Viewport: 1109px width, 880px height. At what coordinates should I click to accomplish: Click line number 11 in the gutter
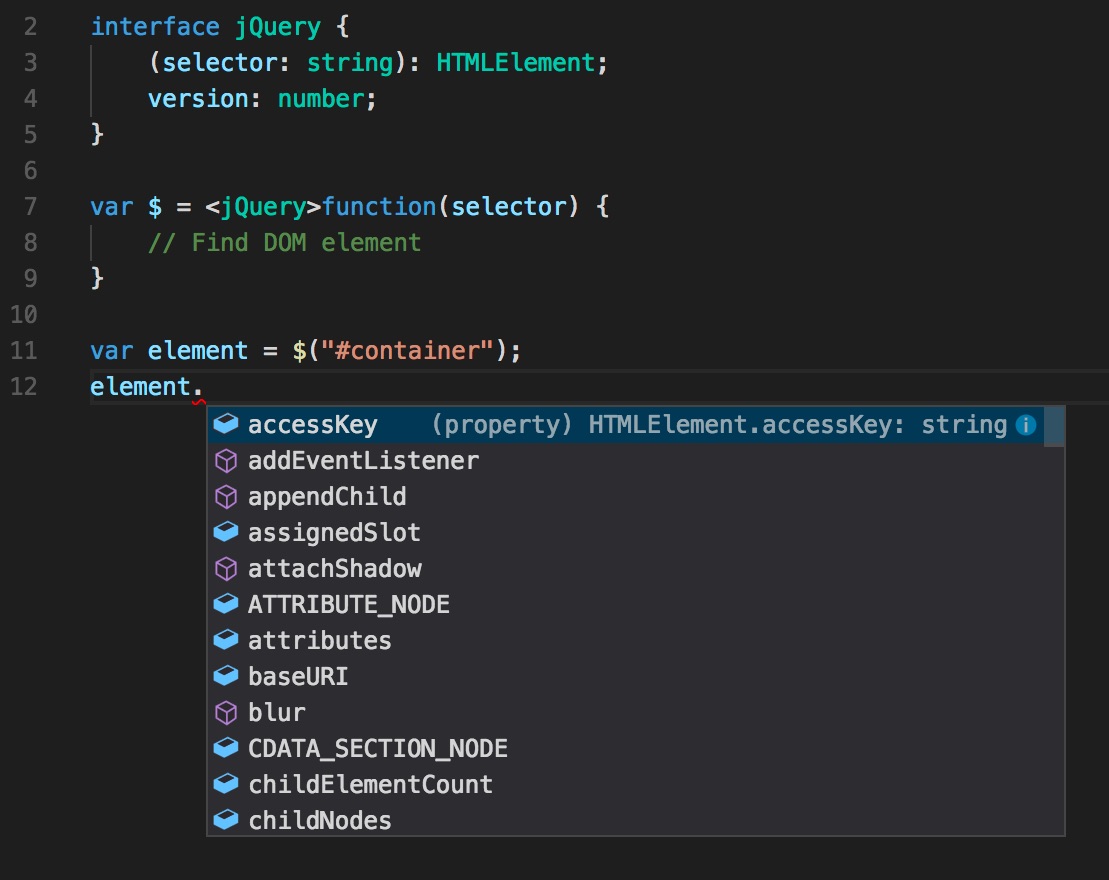click(x=23, y=351)
